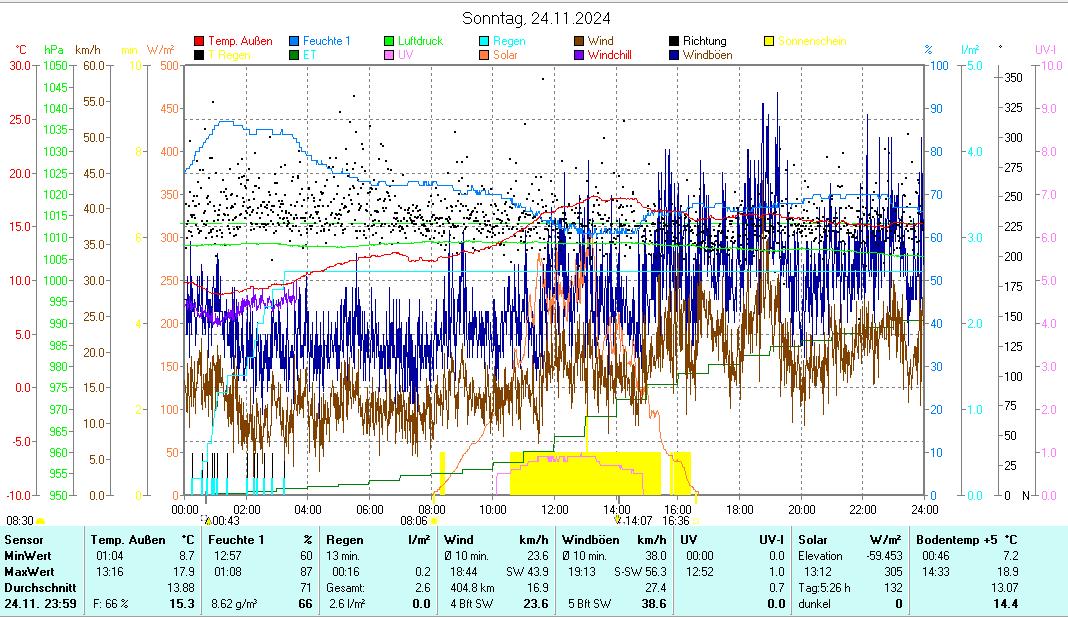Screen dimensions: 1068x617
Task: Select the yellow Sonnenschein legend square
Action: [769, 42]
